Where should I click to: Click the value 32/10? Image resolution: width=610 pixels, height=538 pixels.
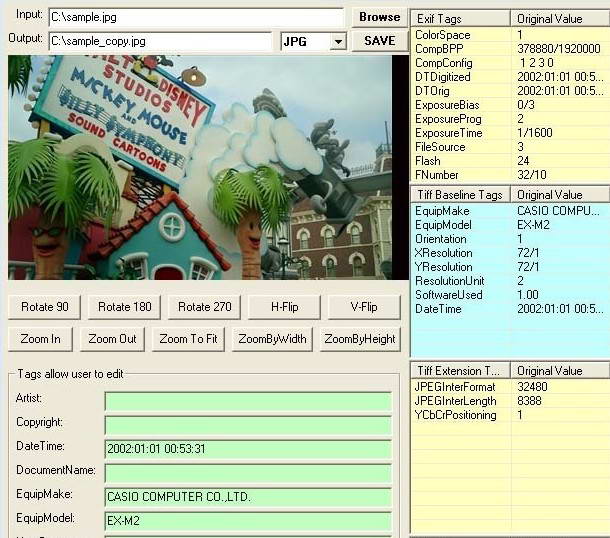tap(531, 175)
